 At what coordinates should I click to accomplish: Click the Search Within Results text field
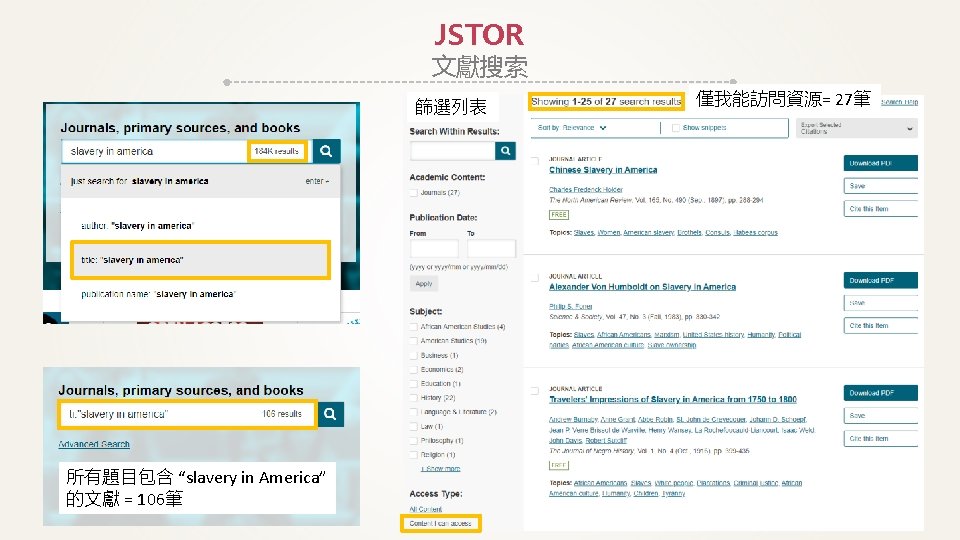[x=452, y=151]
